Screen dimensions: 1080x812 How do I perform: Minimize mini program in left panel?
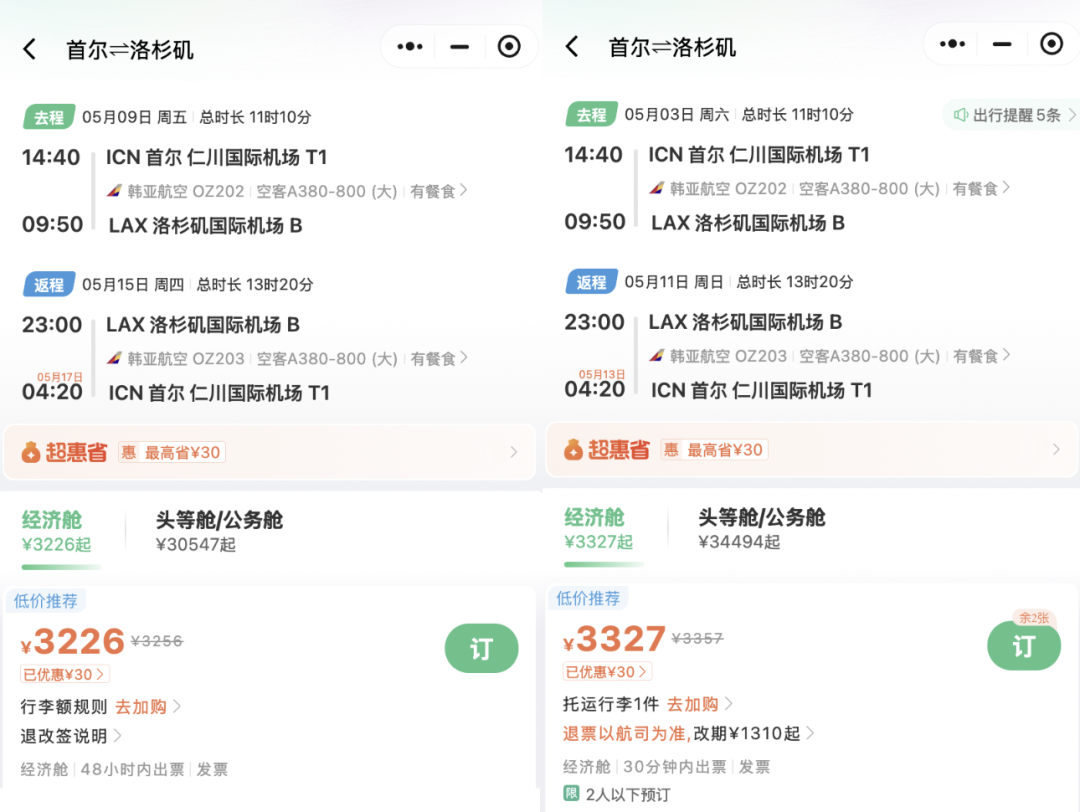459,47
